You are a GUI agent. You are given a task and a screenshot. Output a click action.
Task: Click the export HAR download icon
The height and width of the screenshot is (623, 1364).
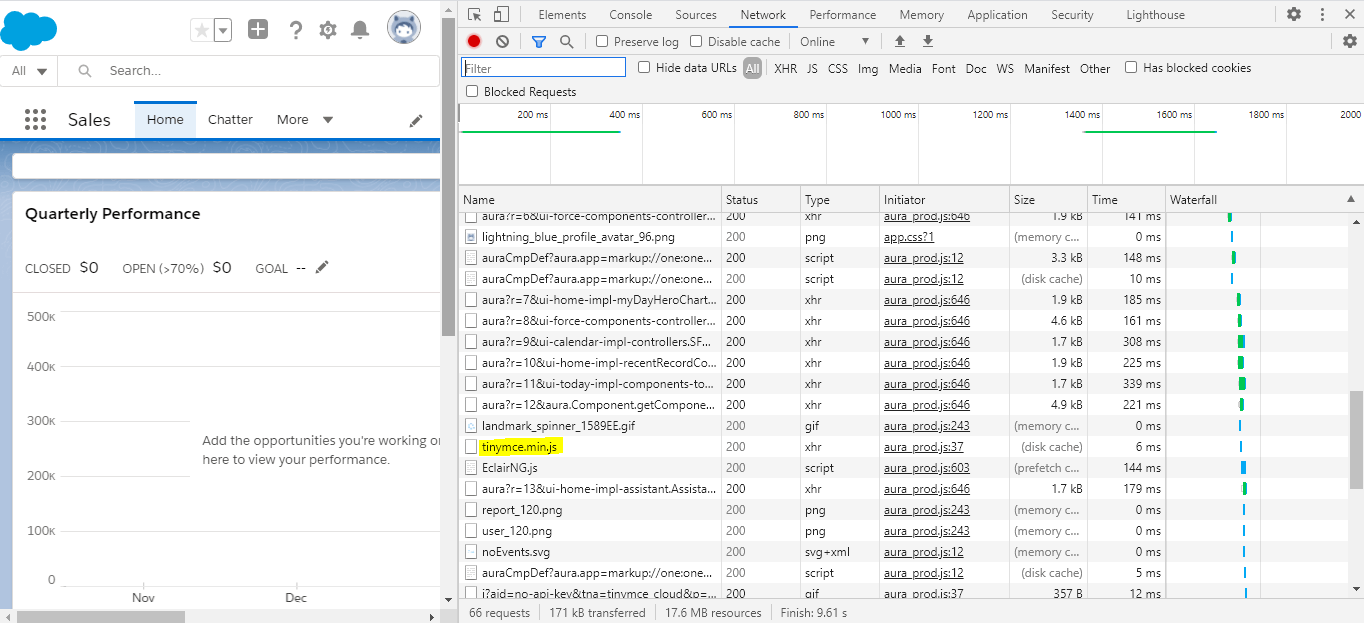928,41
